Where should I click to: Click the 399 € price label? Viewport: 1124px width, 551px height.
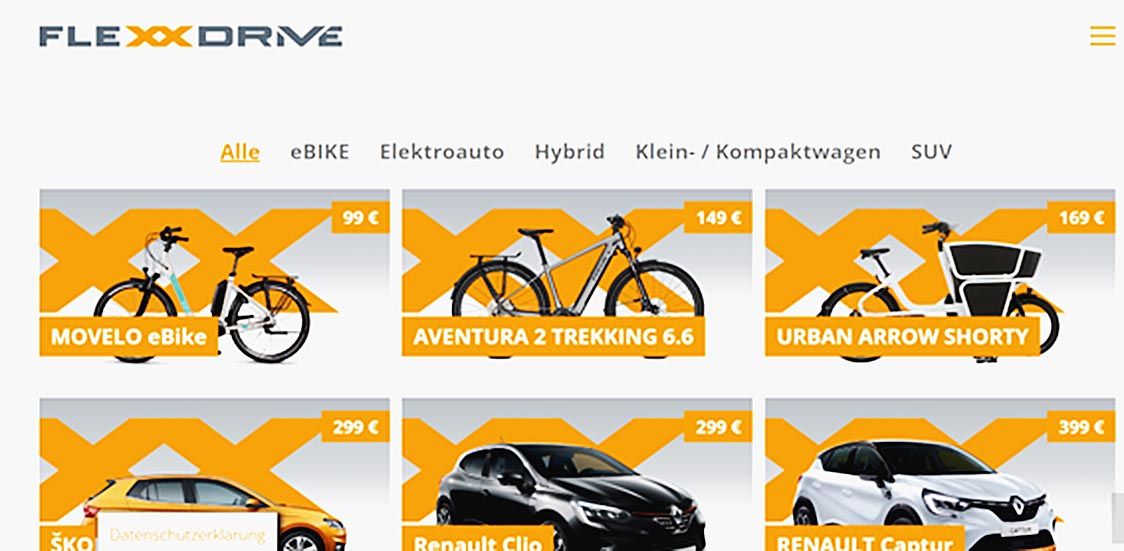1081,427
